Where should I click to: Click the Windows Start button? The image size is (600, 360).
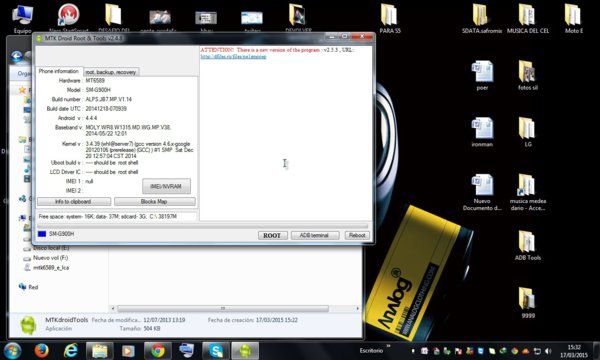click(x=12, y=350)
